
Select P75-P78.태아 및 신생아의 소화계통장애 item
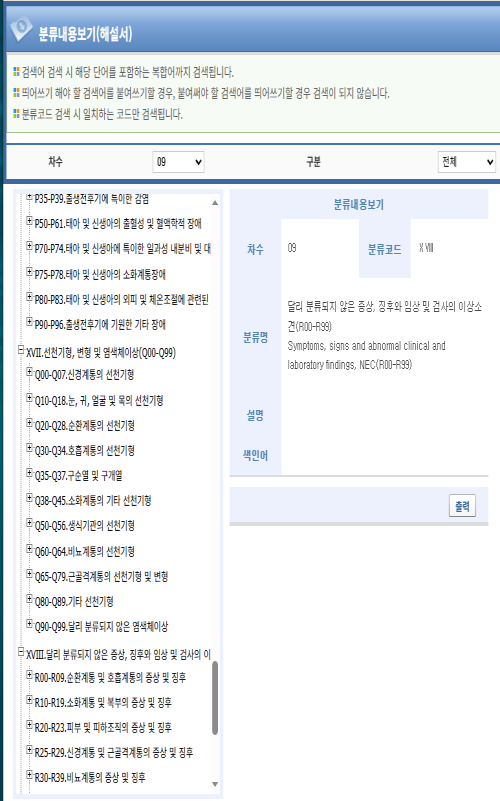click(100, 275)
